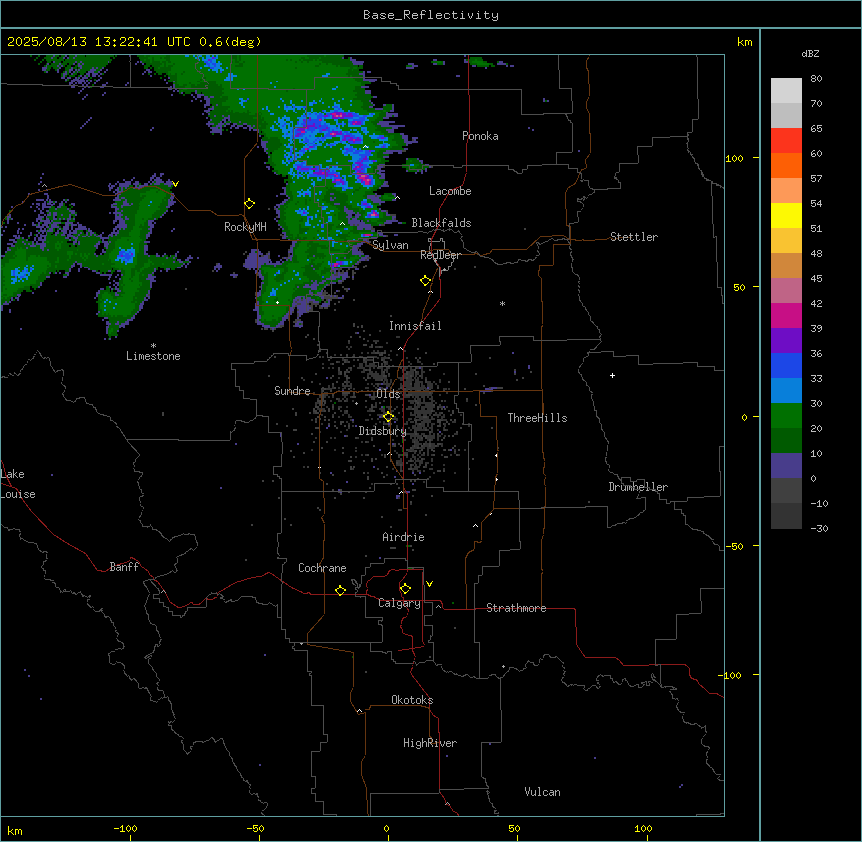Click the Okotoks label
862x842 pixels.
click(x=412, y=700)
